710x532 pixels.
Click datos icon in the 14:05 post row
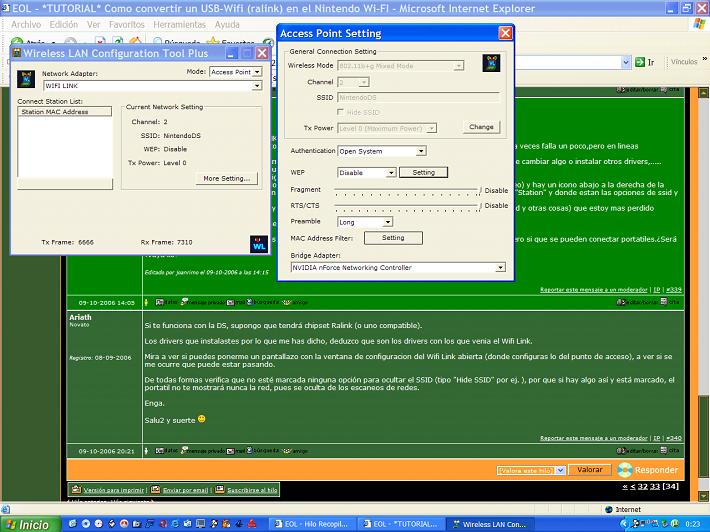click(x=167, y=302)
